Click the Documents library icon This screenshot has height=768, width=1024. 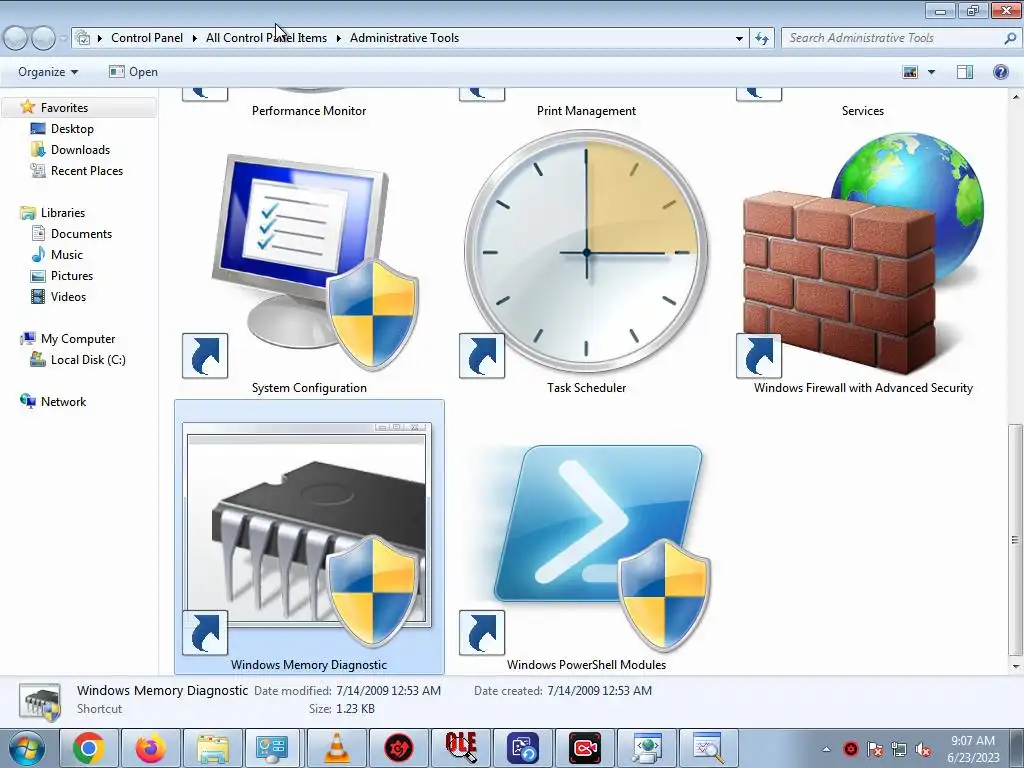[38, 233]
